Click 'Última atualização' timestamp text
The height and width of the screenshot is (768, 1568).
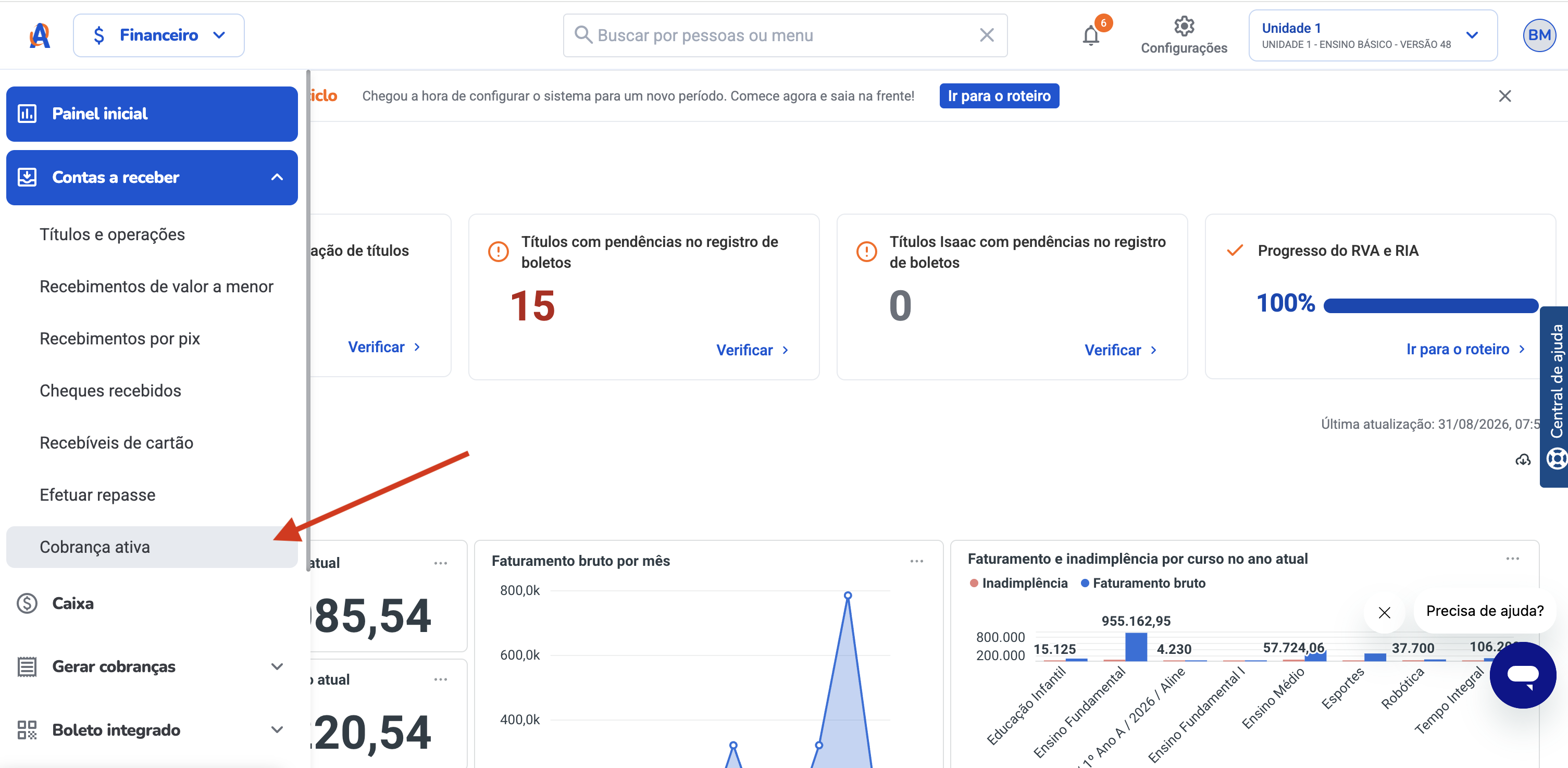tap(1430, 424)
